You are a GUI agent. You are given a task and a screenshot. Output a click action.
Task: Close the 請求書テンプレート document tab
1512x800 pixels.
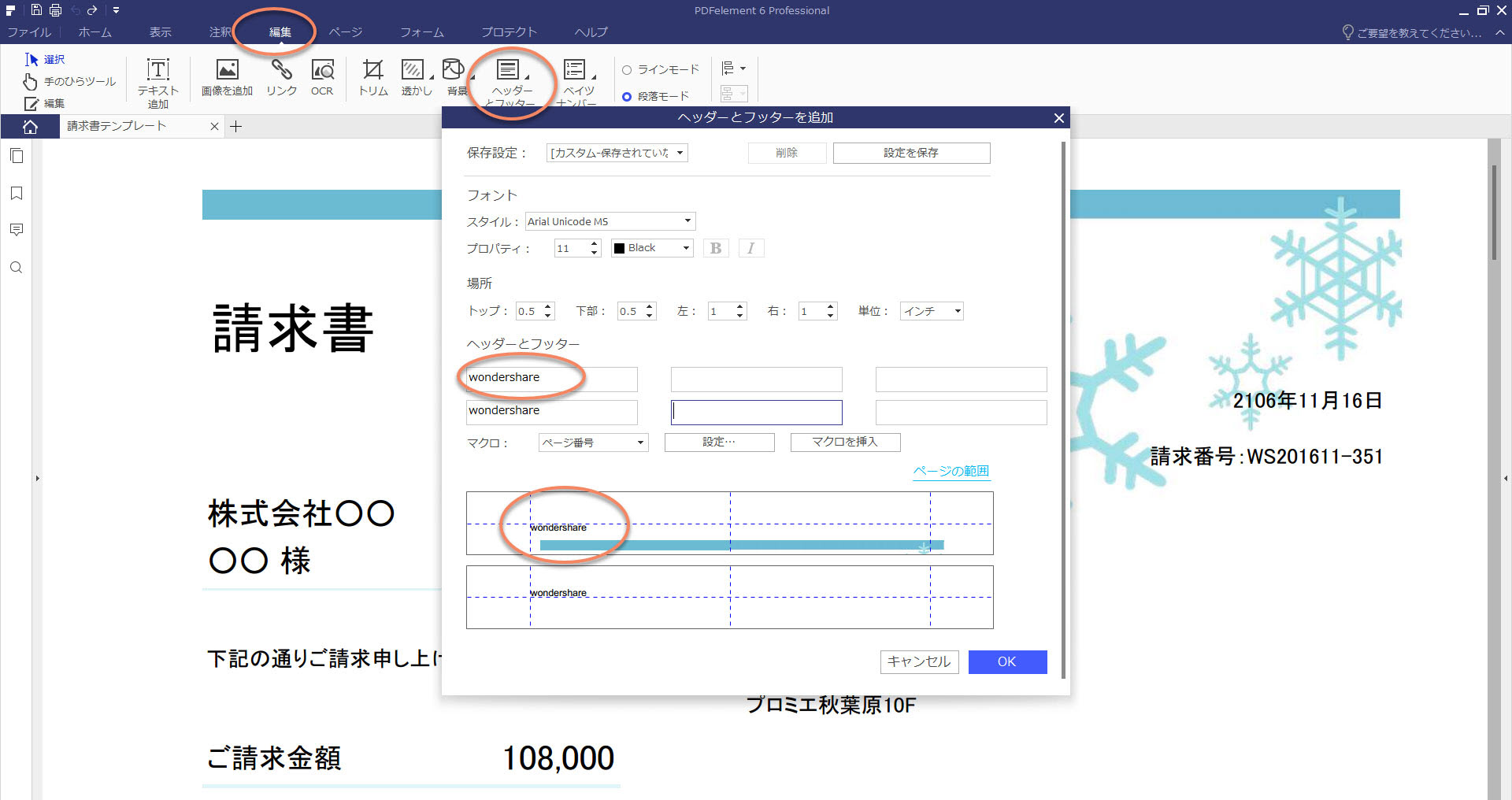tap(214, 126)
